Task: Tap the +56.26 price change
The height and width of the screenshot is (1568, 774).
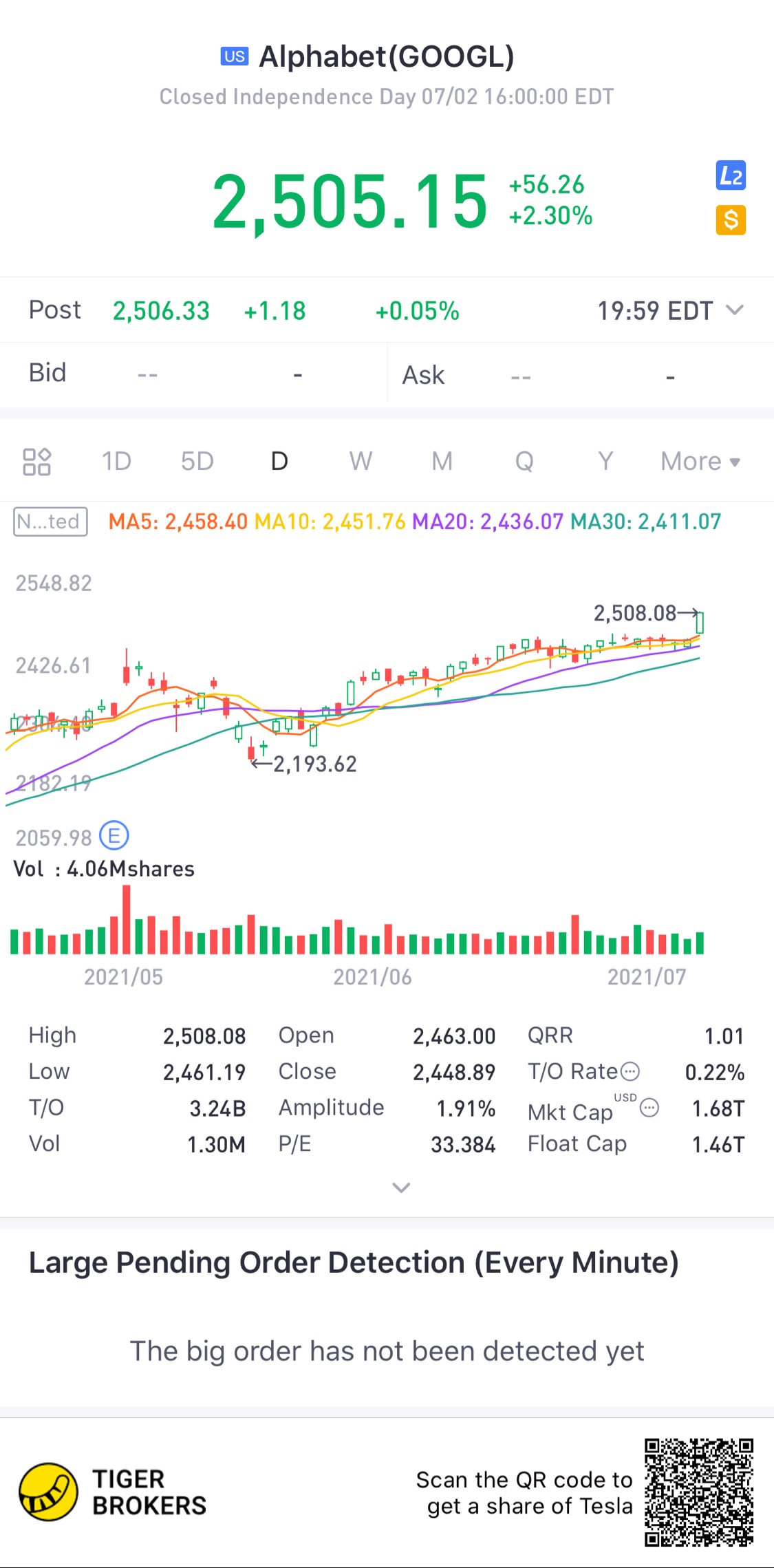Action: pos(547,184)
